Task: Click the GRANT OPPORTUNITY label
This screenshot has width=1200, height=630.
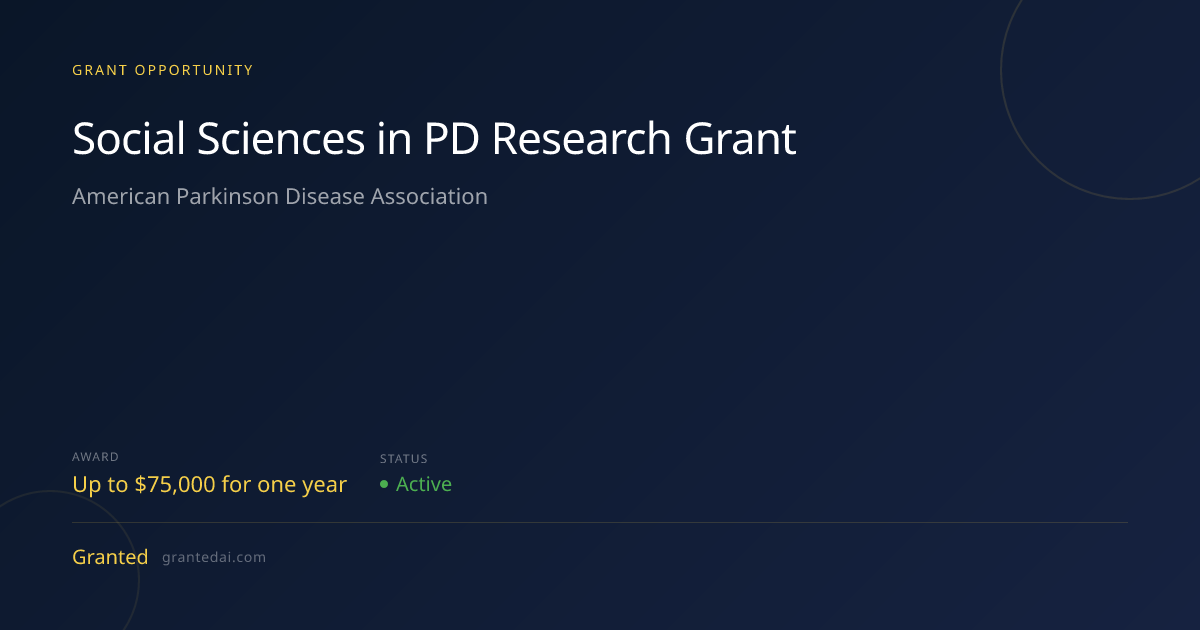Action: coord(163,70)
